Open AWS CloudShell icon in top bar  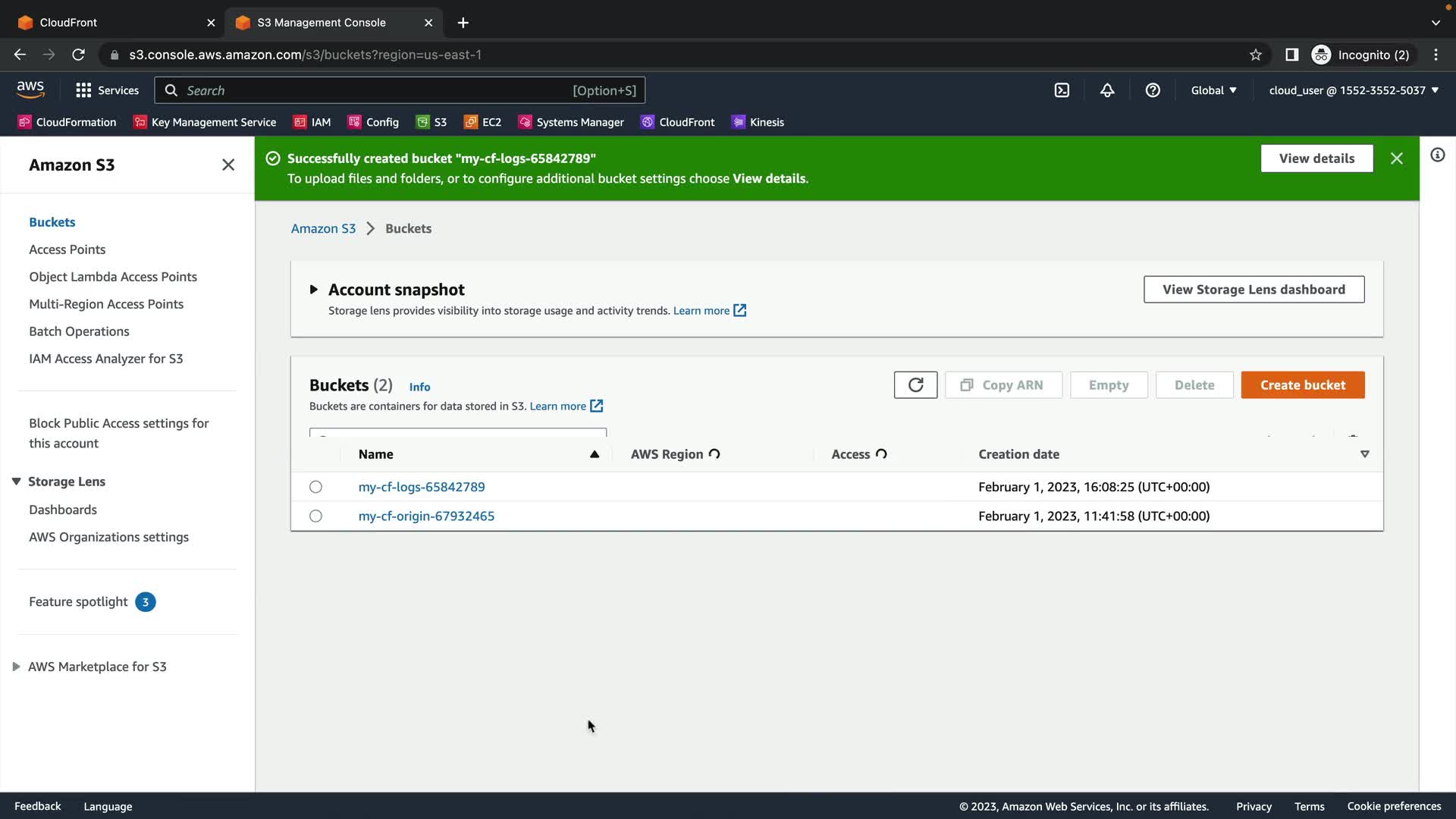pyautogui.click(x=1062, y=90)
